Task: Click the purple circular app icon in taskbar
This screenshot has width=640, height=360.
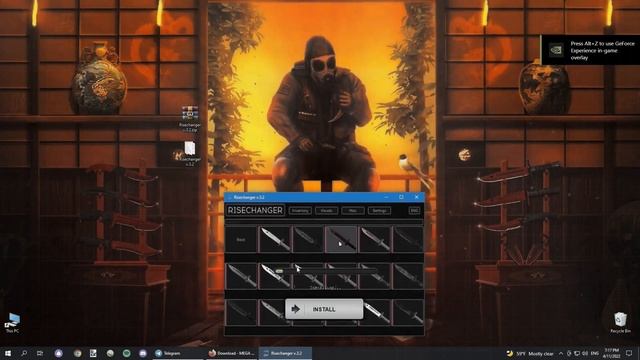Action: tap(59, 353)
